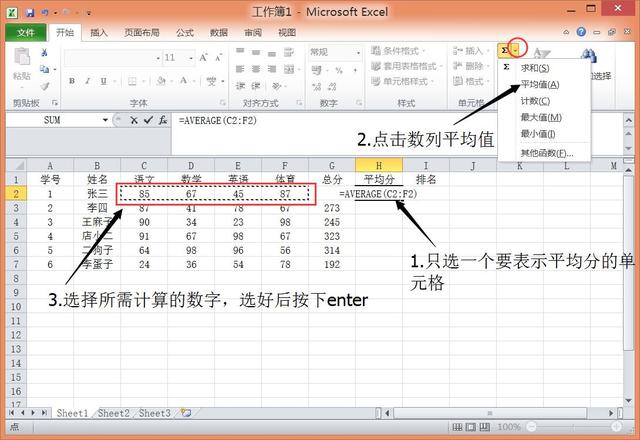640x440 pixels.
Task: Switch to the 插入 ribbon tab
Action: 99,32
